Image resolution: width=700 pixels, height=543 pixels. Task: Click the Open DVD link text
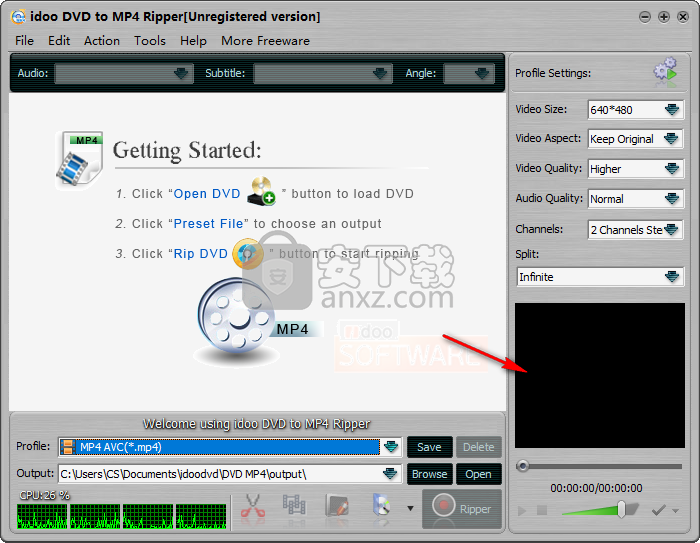tap(207, 194)
